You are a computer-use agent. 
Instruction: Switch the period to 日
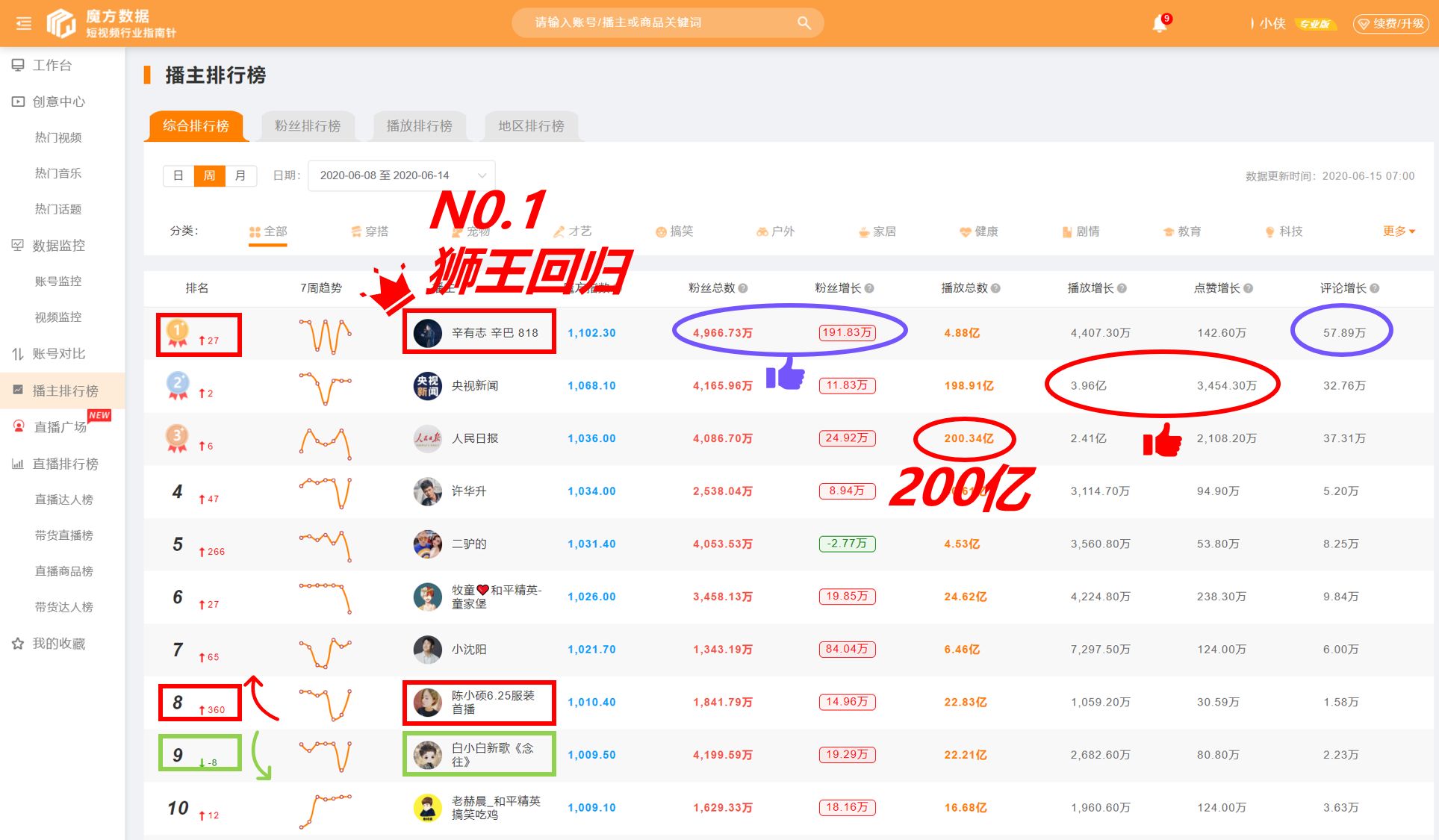178,175
